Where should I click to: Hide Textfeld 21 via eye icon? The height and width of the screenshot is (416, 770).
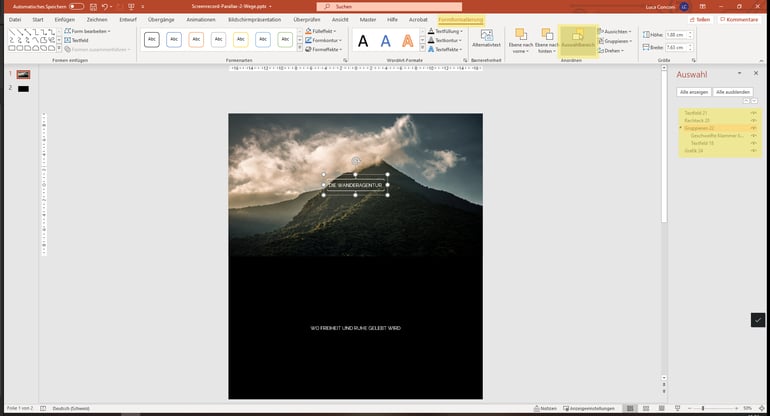coord(753,113)
